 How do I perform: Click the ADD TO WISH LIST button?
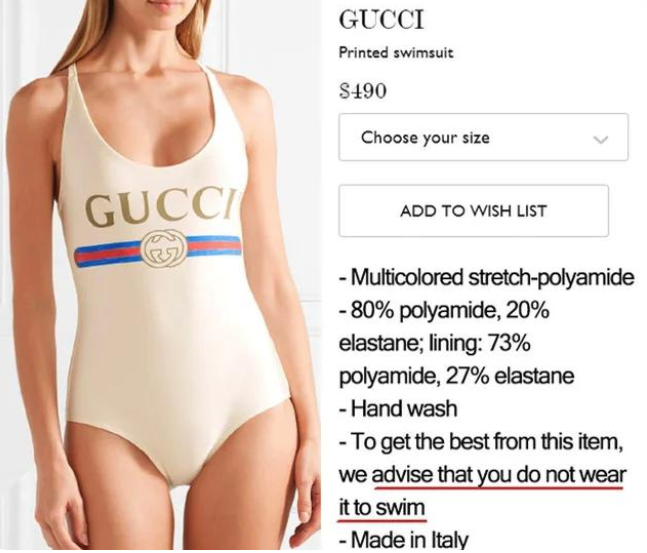473,211
